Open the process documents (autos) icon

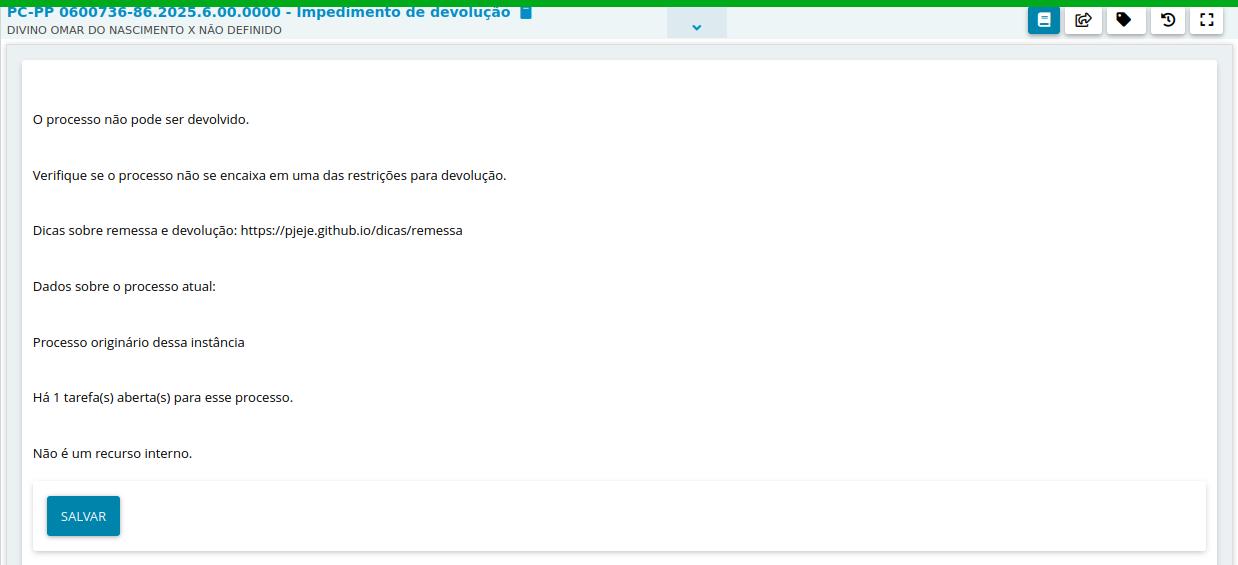(x=1043, y=20)
